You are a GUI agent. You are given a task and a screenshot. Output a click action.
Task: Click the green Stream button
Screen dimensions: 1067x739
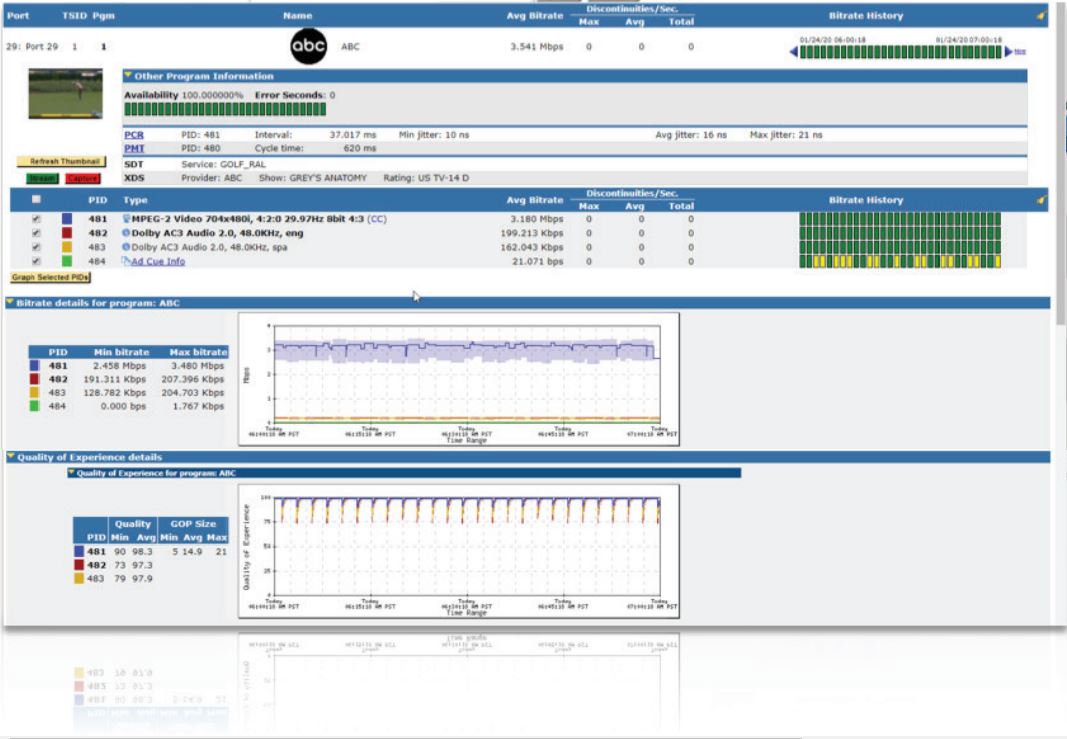pyautogui.click(x=42, y=178)
